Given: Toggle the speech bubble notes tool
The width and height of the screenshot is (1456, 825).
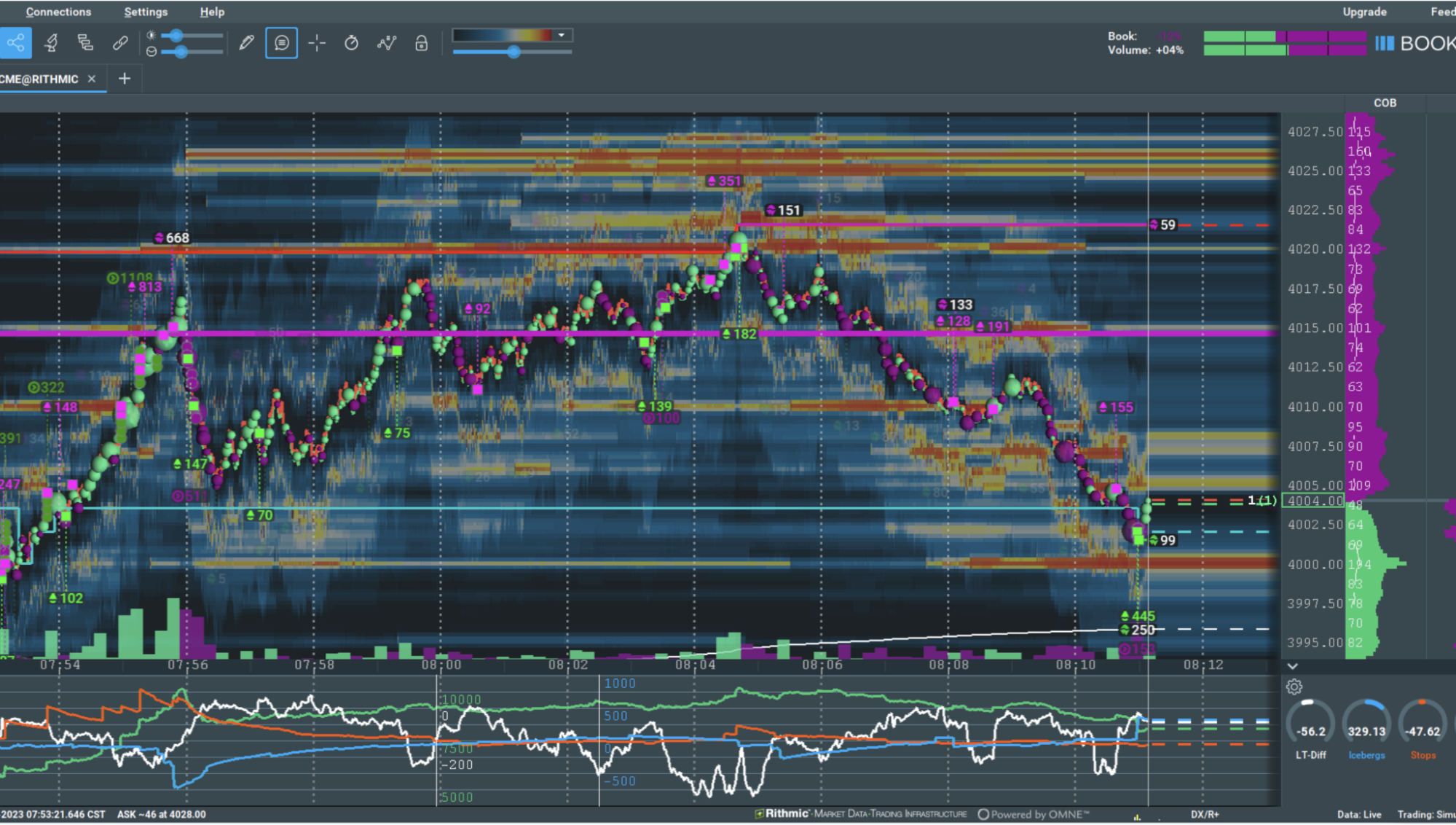Looking at the screenshot, I should coord(281,43).
